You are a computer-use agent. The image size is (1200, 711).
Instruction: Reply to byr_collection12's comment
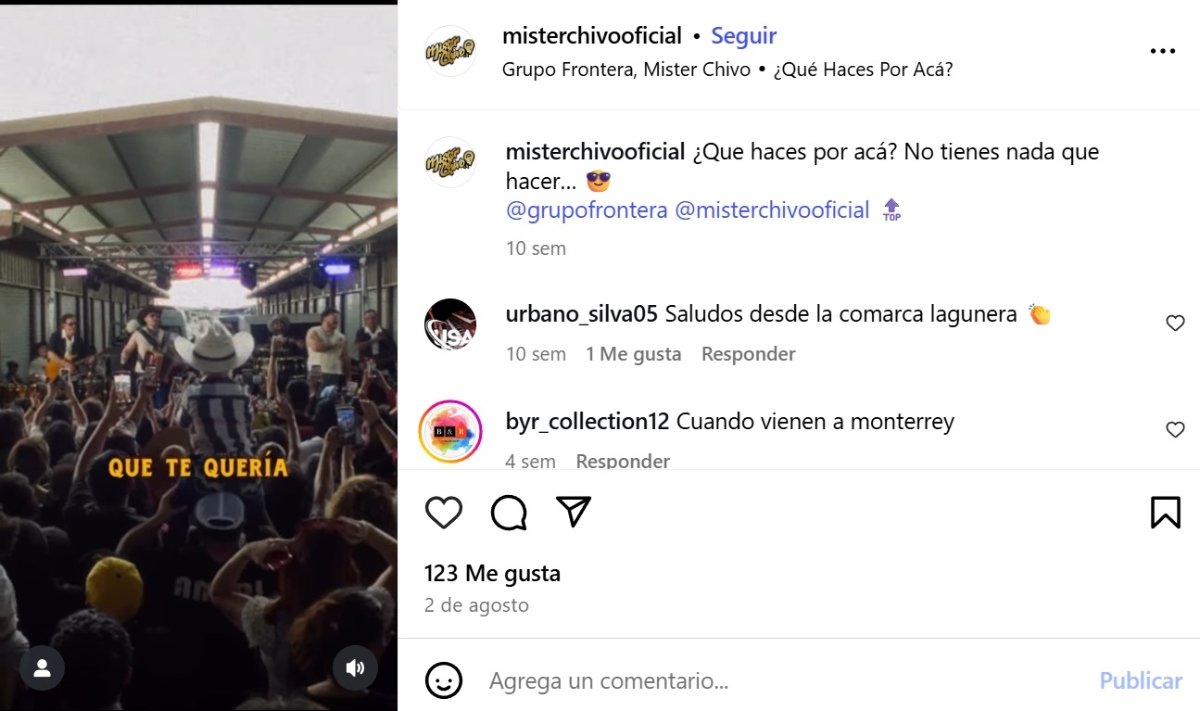(x=623, y=461)
